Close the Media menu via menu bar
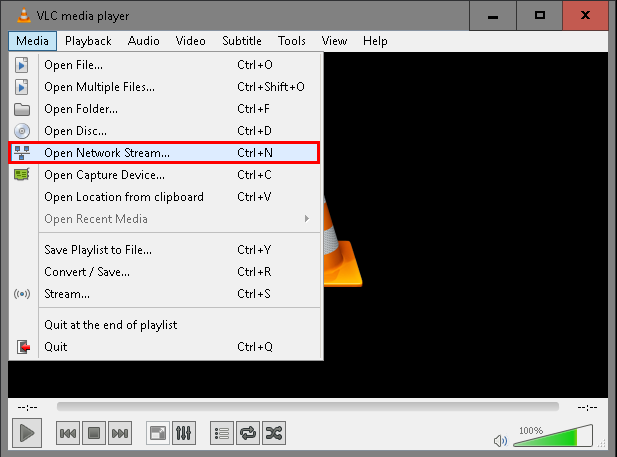Image resolution: width=617 pixels, height=457 pixels. pos(32,41)
